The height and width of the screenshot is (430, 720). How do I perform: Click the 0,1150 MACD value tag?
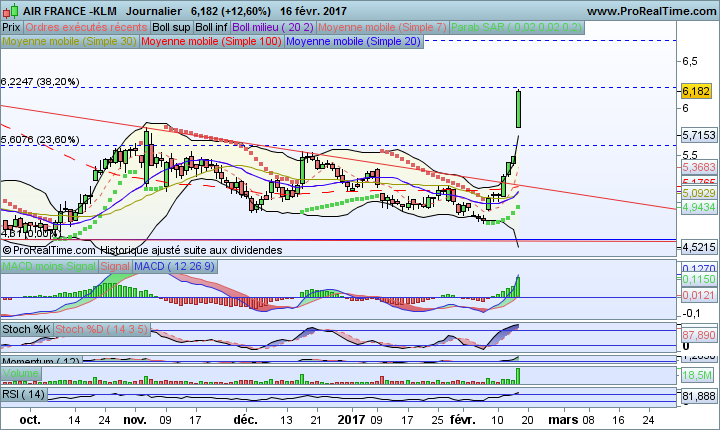(x=699, y=279)
